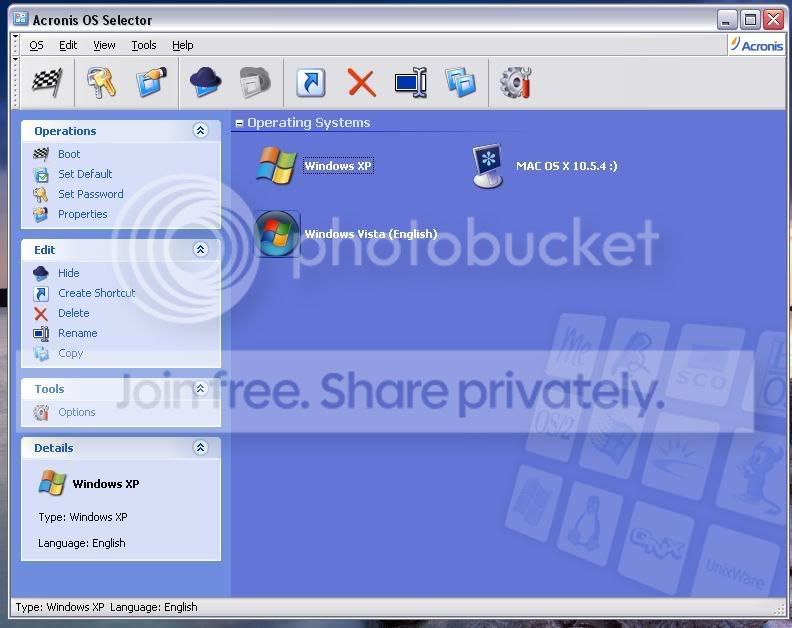The image size is (792, 628).
Task: Select the Windows Vista (English) label
Action: (371, 233)
